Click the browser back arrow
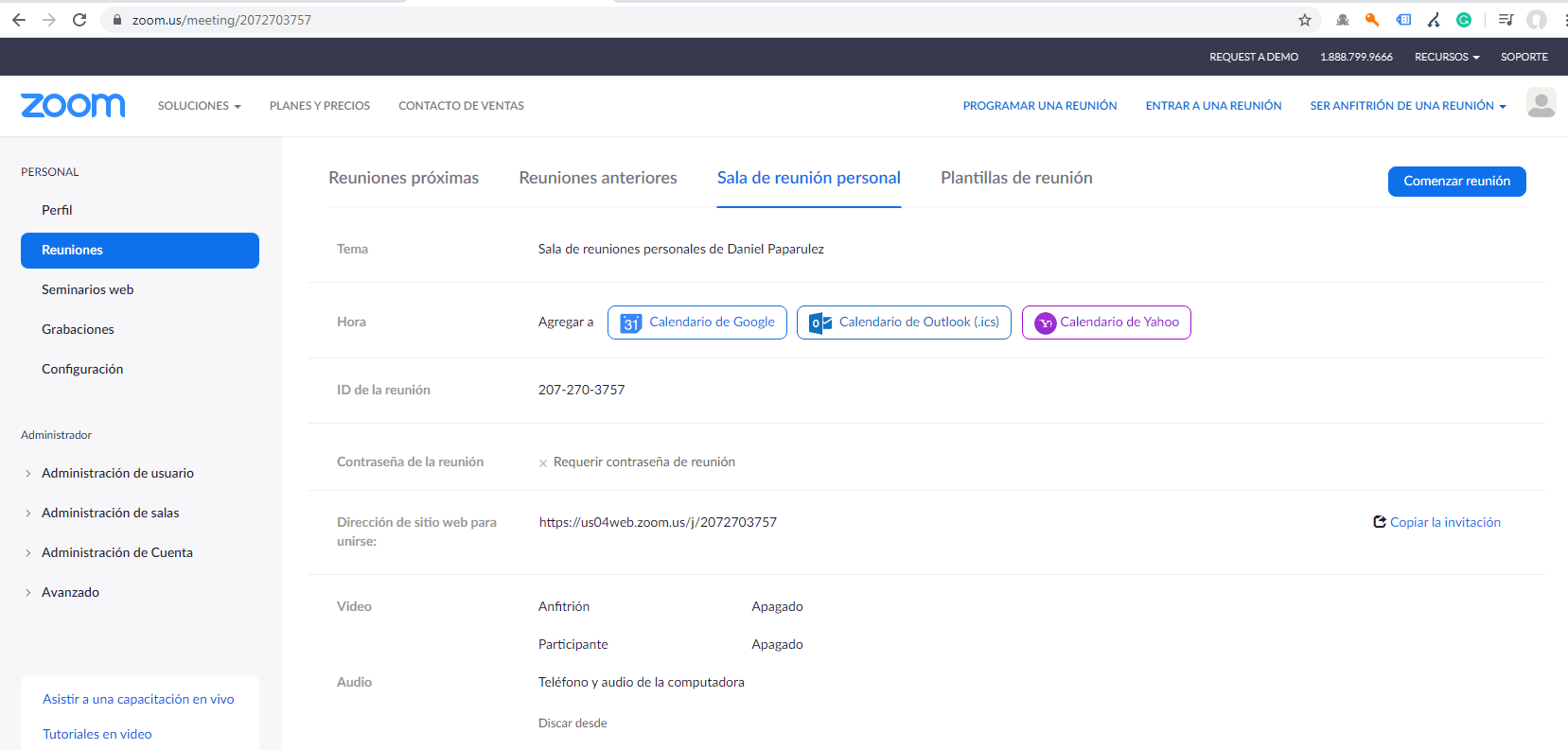 coord(19,20)
